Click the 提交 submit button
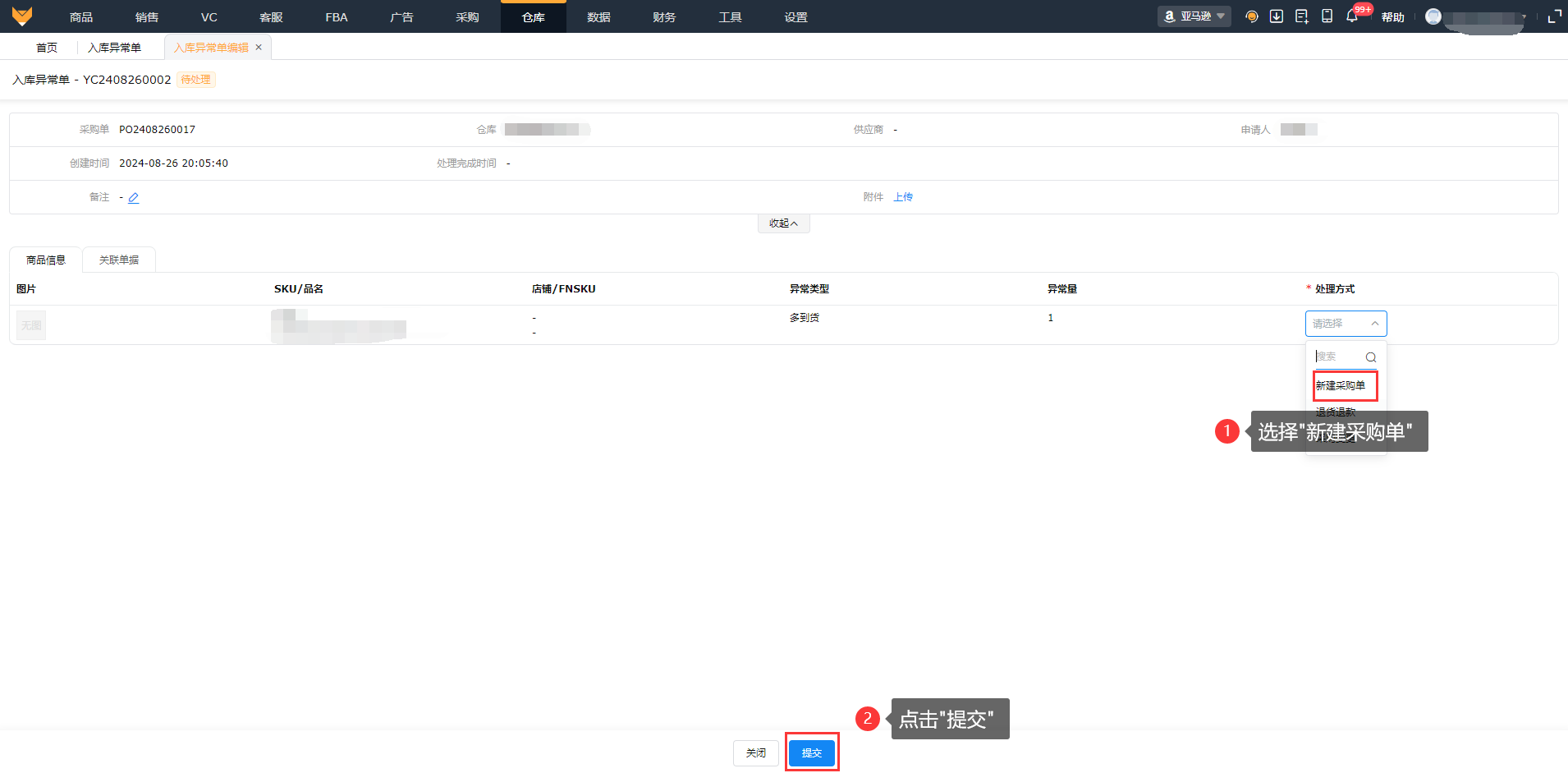The image size is (1568, 773). click(812, 752)
